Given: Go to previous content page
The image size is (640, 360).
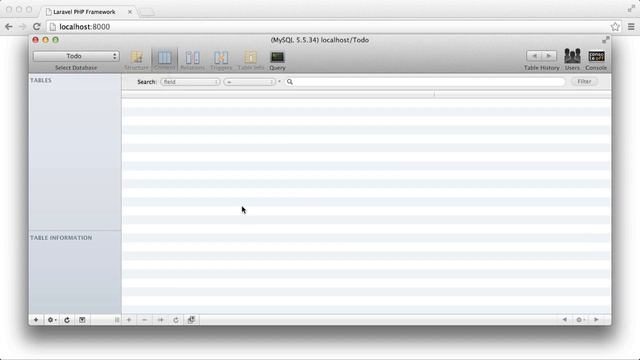Looking at the screenshot, I should (x=564, y=320).
